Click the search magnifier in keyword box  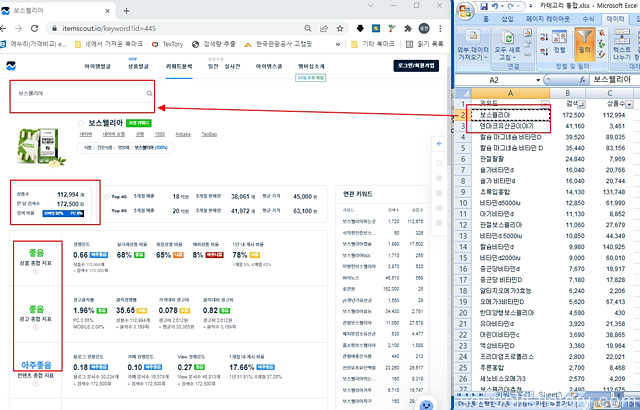pyautogui.click(x=150, y=93)
